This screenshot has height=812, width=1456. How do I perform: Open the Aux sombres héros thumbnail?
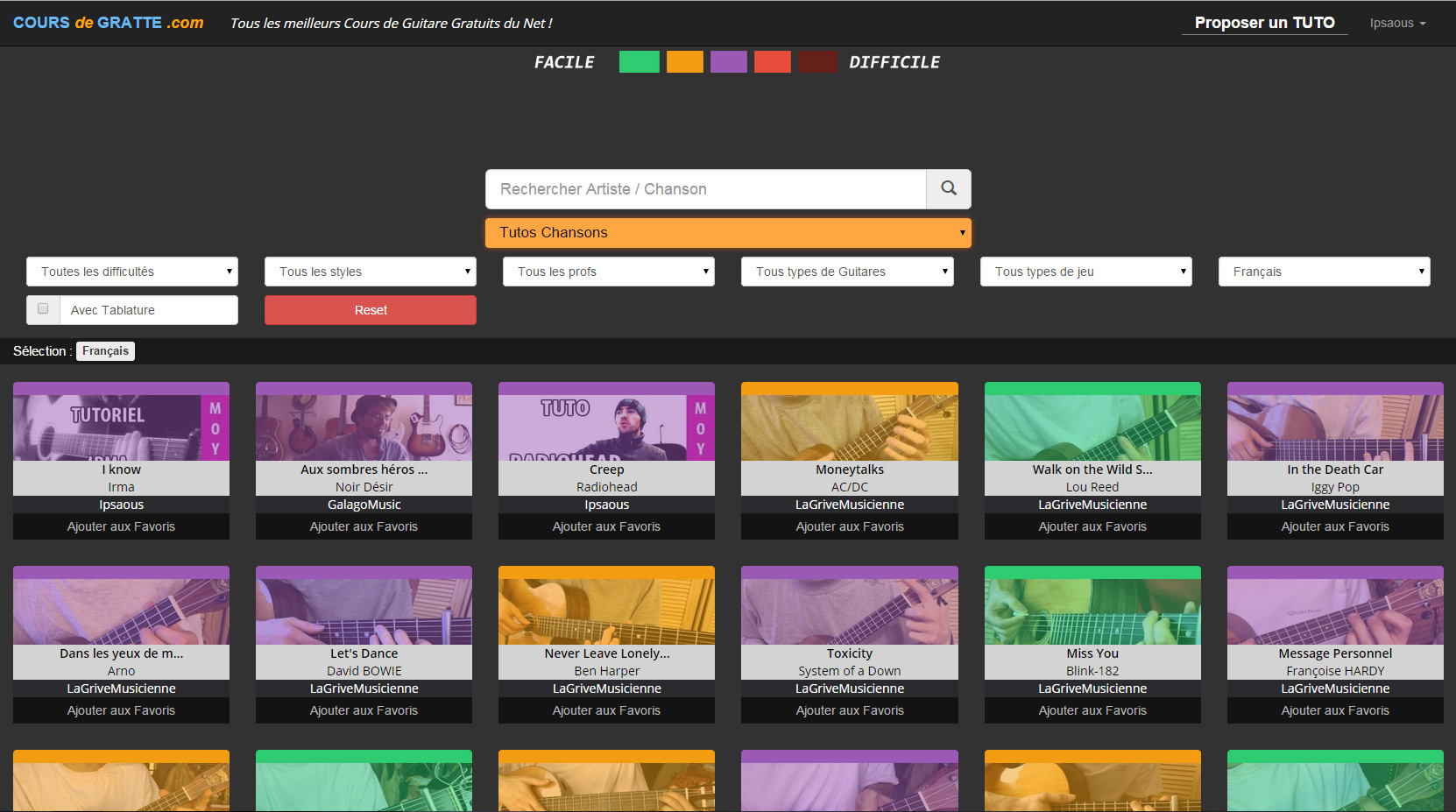364,427
